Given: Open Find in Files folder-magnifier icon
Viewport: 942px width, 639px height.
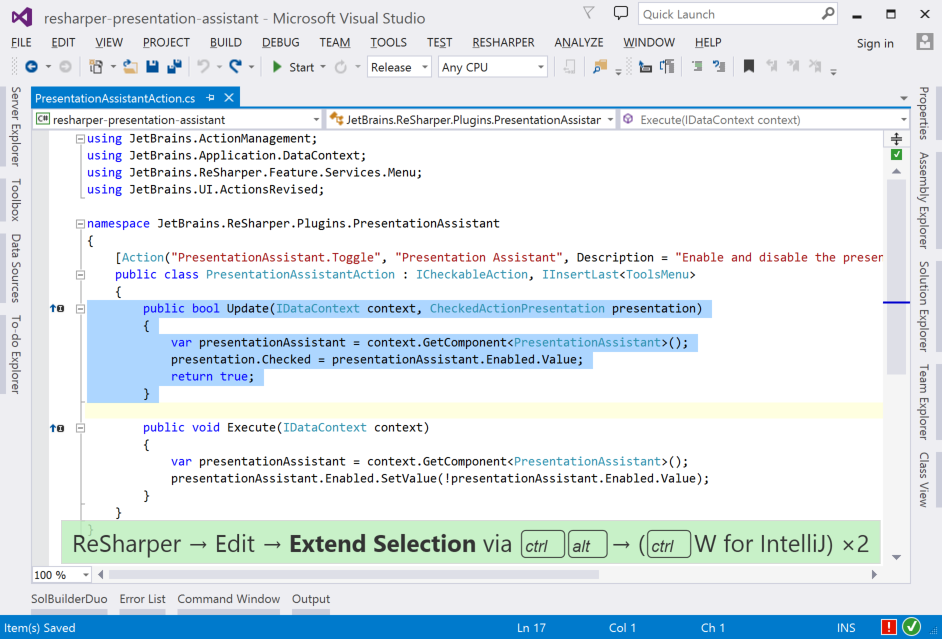Looking at the screenshot, I should click(600, 67).
